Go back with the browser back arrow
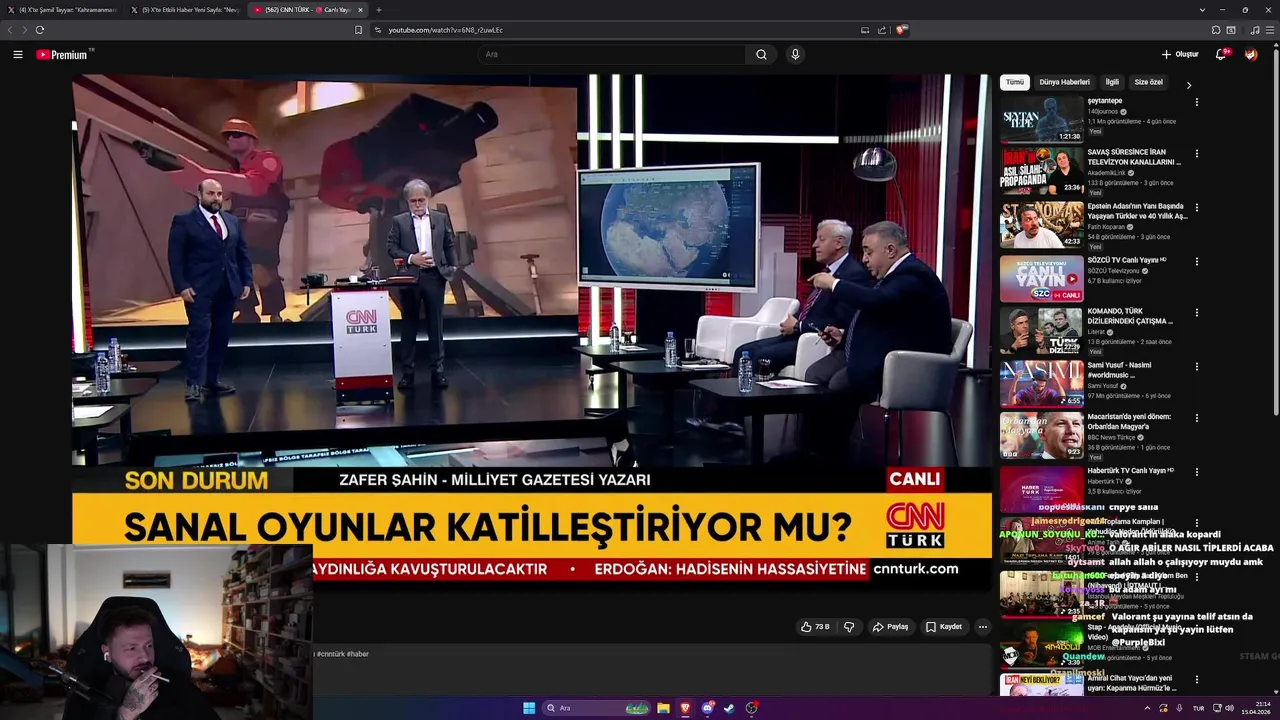Screen dimensions: 1280x720 click(10, 29)
